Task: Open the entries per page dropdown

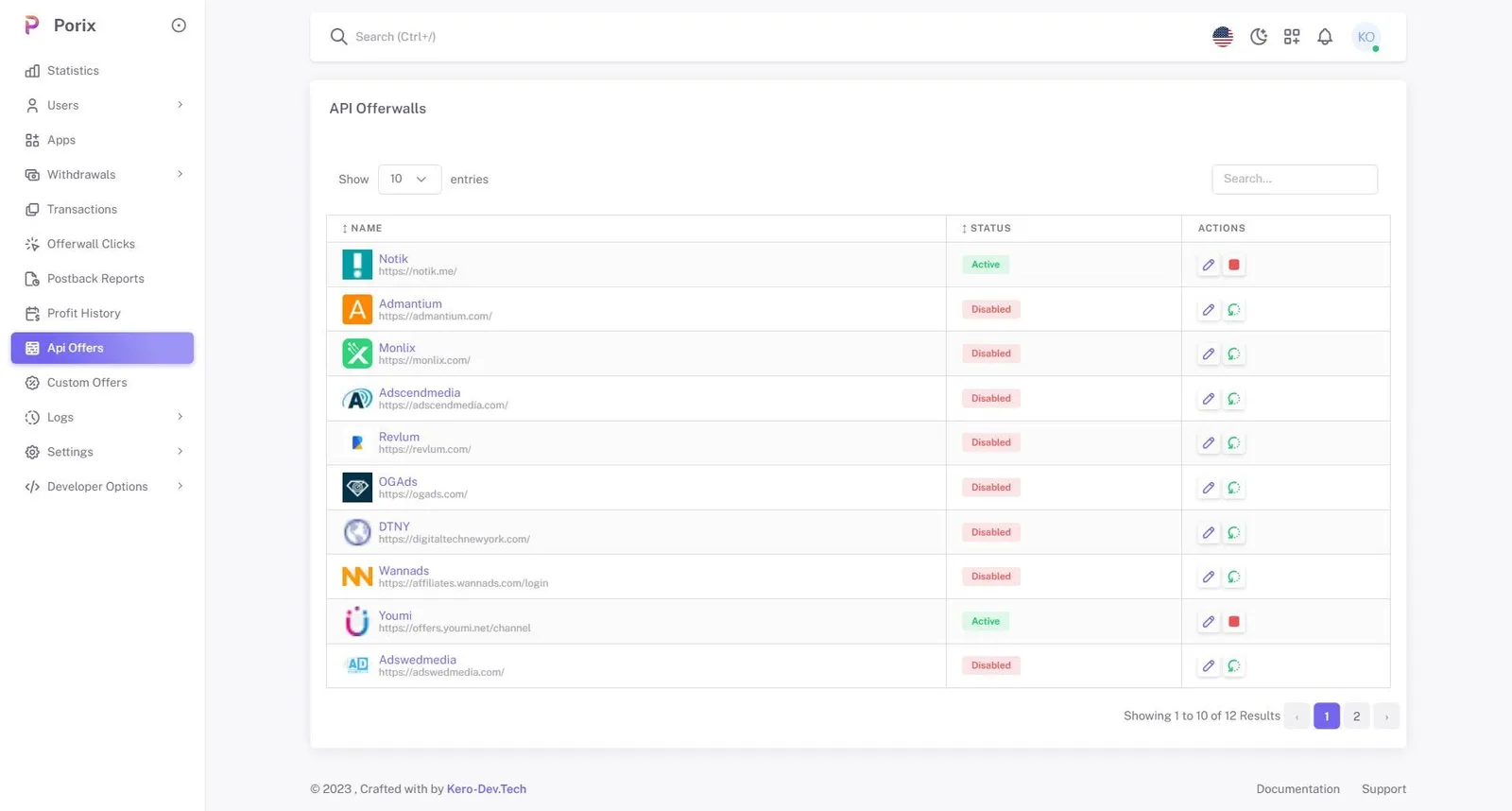Action: point(409,180)
